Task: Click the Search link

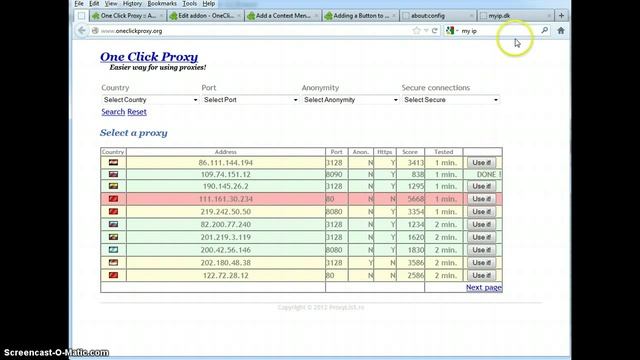Action: (x=113, y=112)
